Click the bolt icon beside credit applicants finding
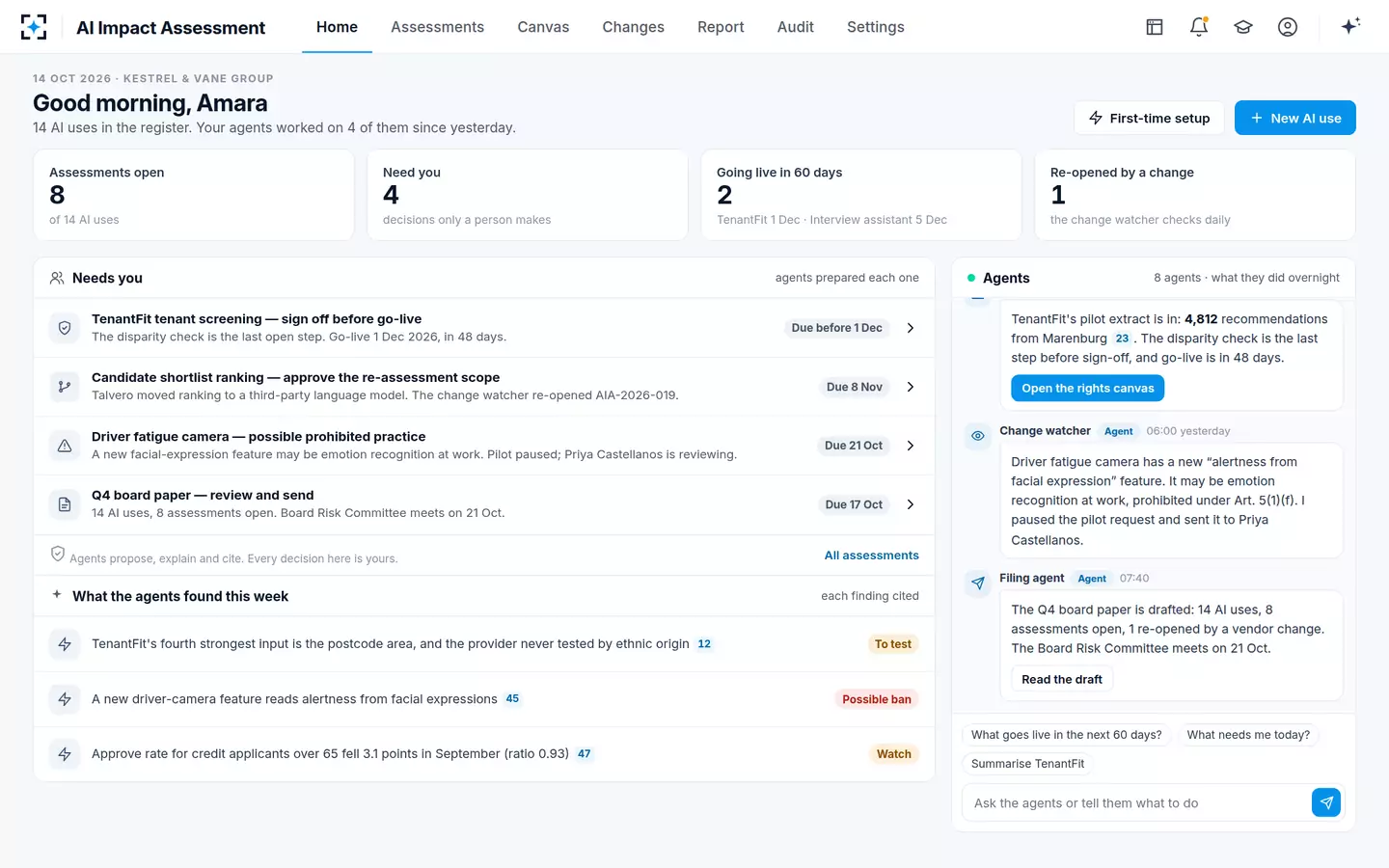This screenshot has width=1389, height=868. coord(65,754)
